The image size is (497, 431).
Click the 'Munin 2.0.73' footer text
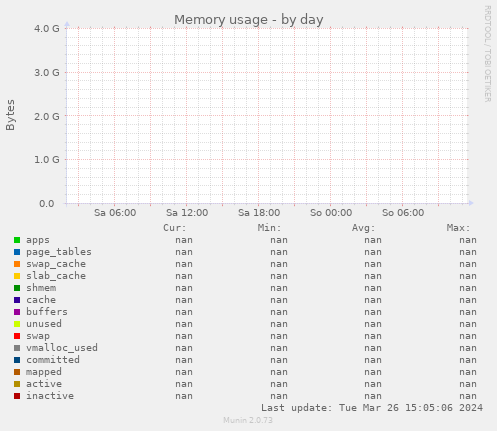pos(248,420)
